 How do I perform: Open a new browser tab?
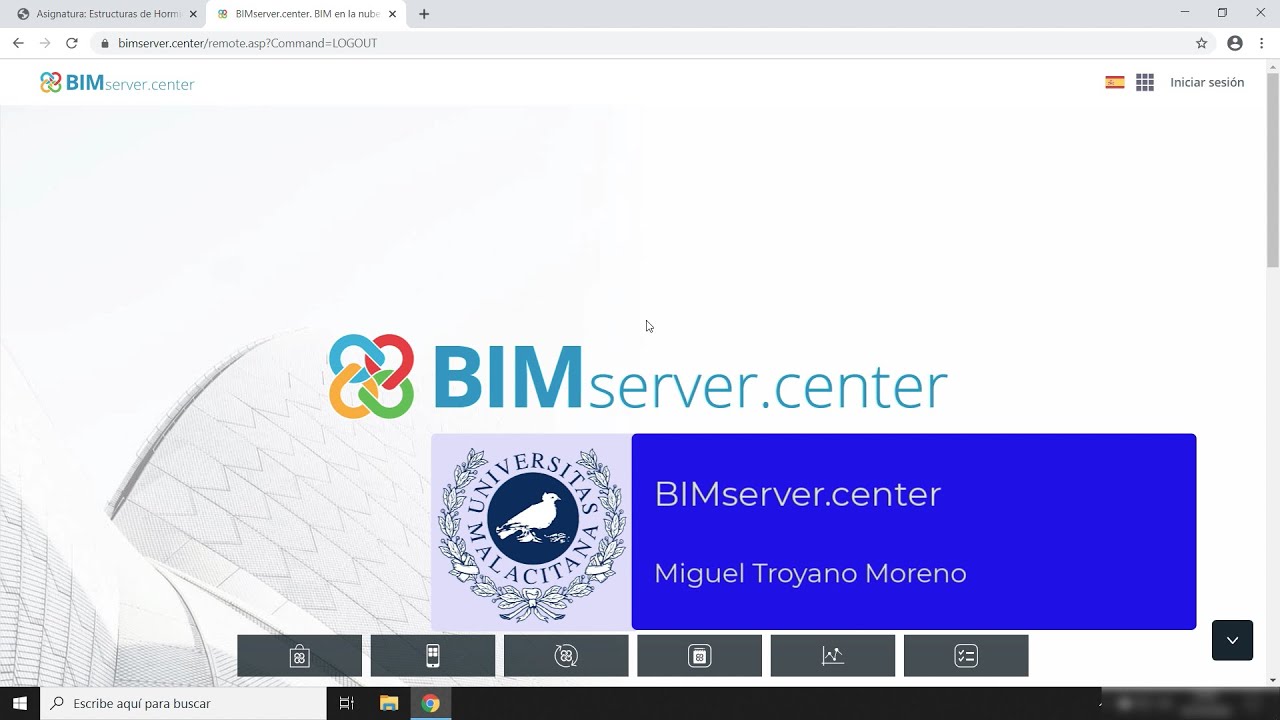[424, 14]
